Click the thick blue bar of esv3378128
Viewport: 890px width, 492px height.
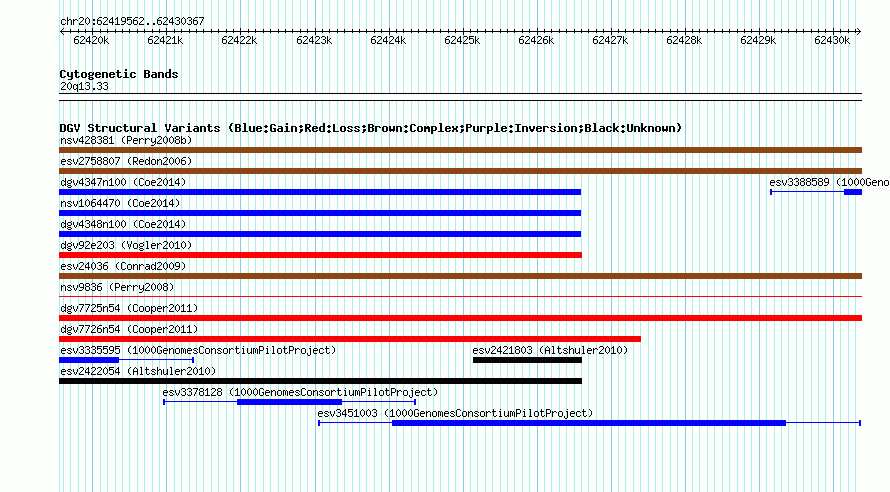(x=289, y=402)
